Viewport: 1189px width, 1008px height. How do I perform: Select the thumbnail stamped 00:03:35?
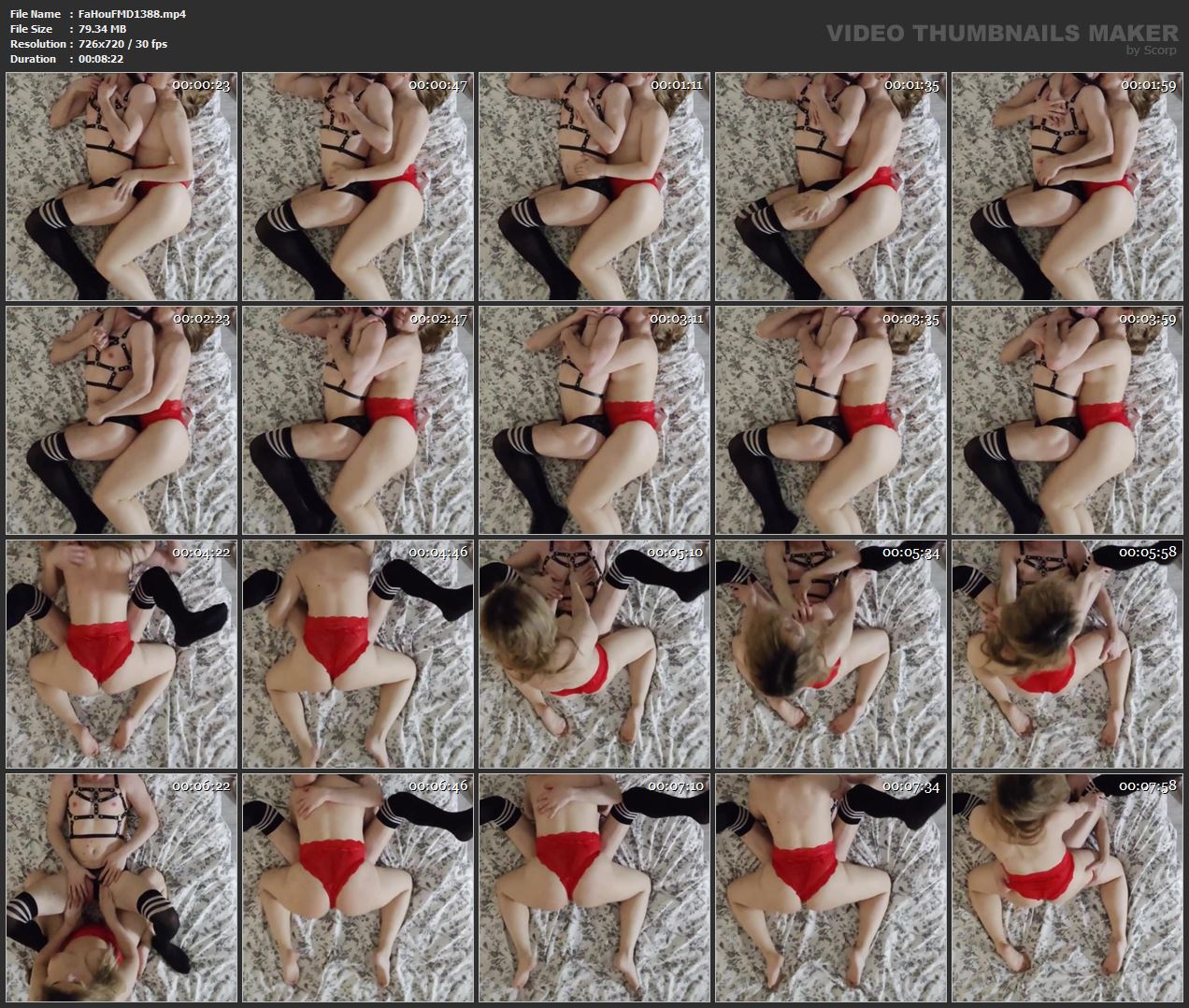pyautogui.click(x=831, y=420)
